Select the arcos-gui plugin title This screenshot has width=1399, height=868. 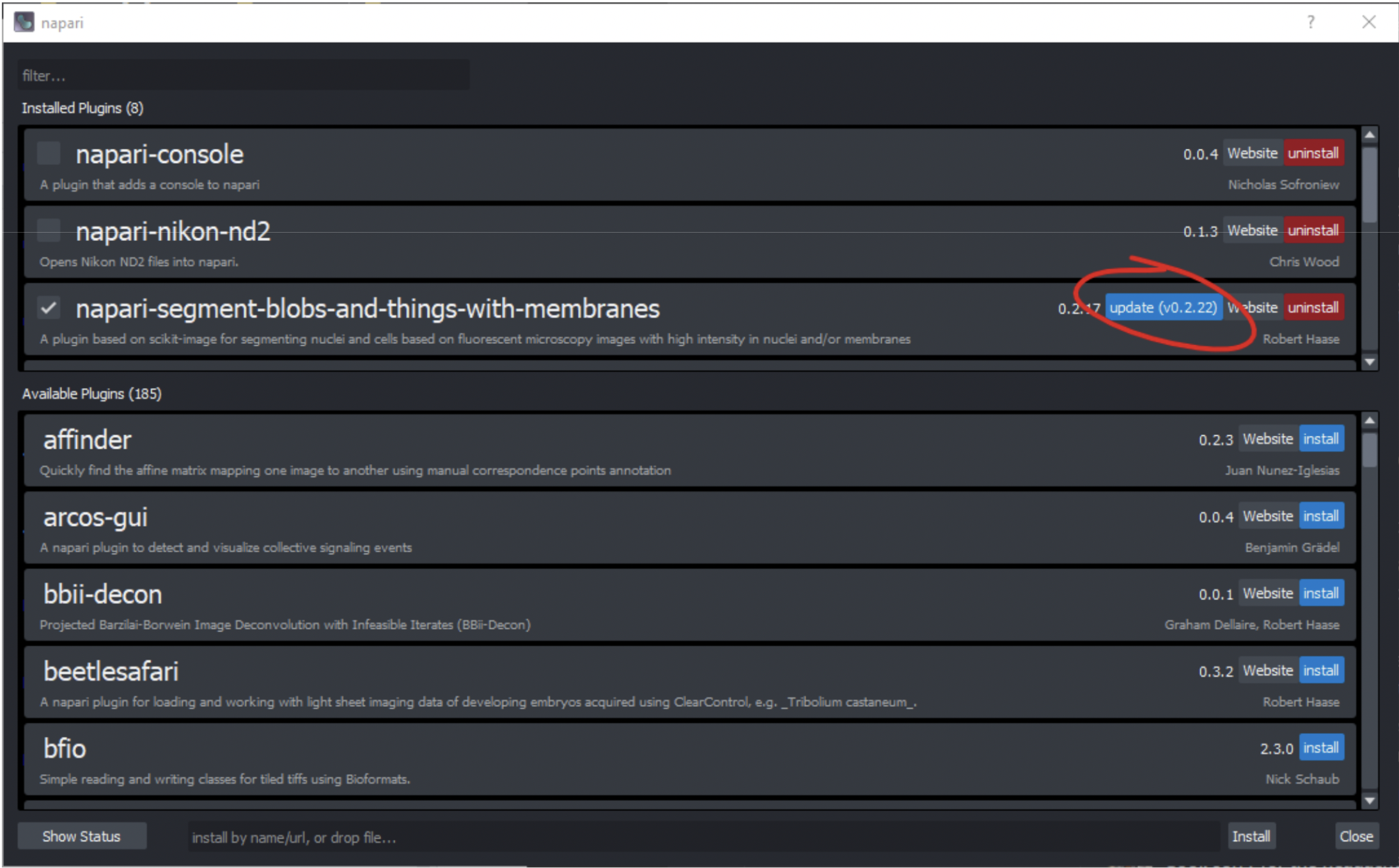[95, 518]
